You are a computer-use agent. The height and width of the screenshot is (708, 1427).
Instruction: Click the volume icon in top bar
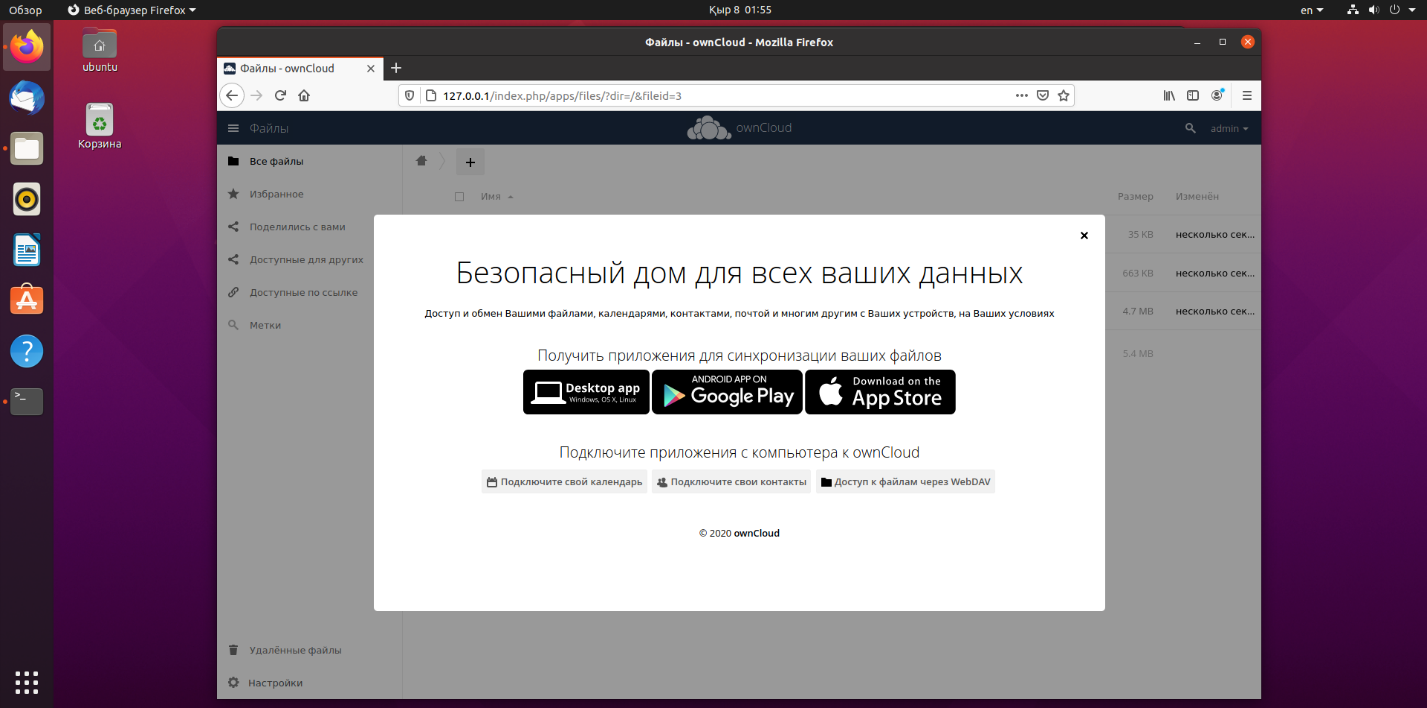(x=1372, y=10)
